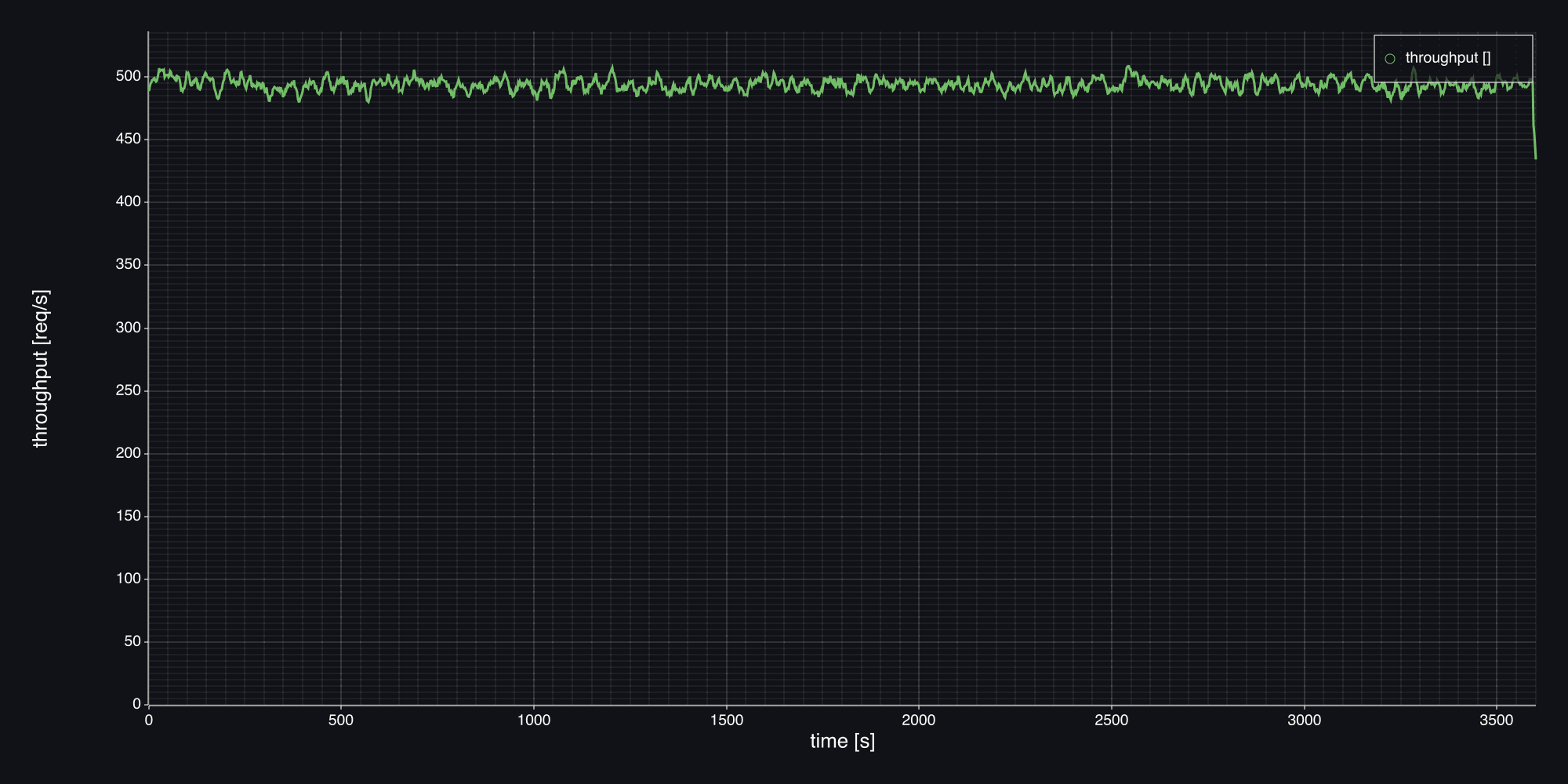Click the 3000 tick label on x-axis
Viewport: 1568px width, 784px height.
1304,720
